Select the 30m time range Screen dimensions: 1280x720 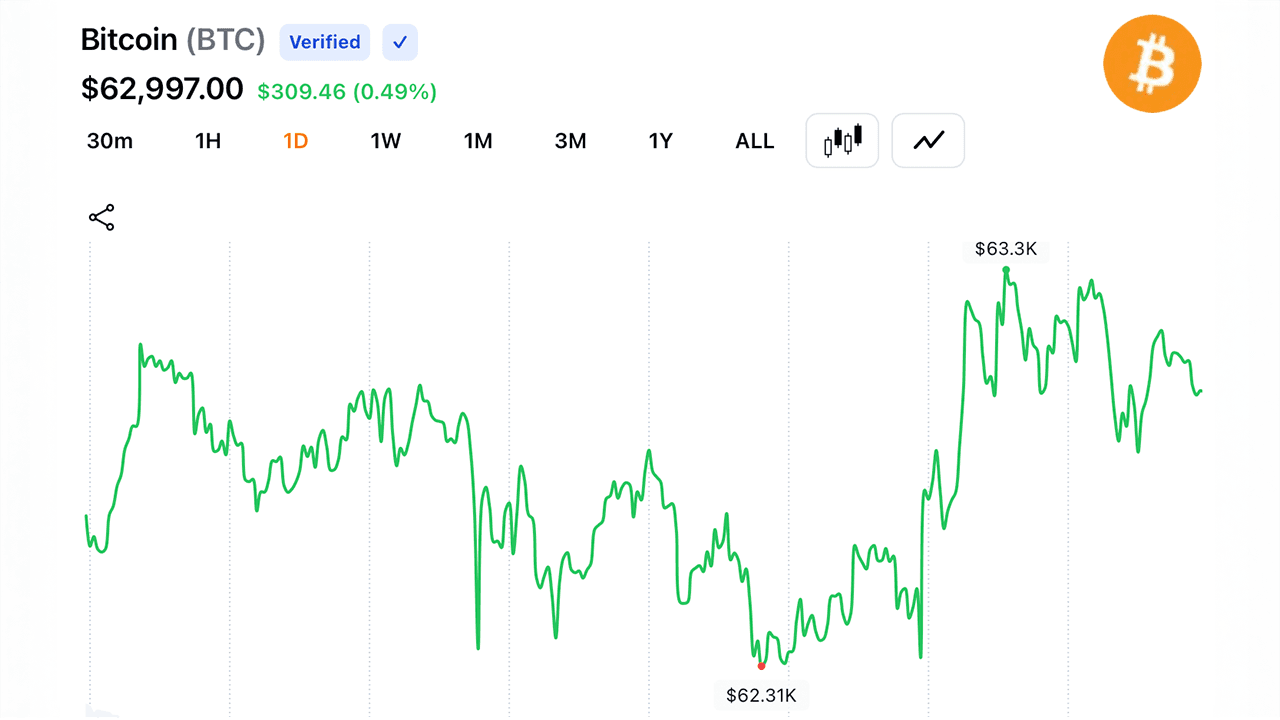point(110,141)
